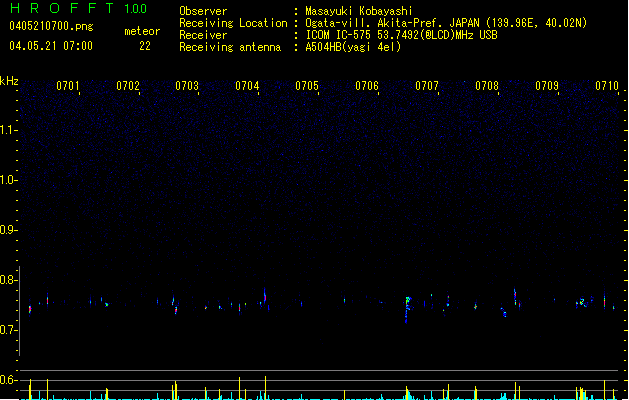
Task: Click the 0706 time marker
Action: [x=367, y=86]
